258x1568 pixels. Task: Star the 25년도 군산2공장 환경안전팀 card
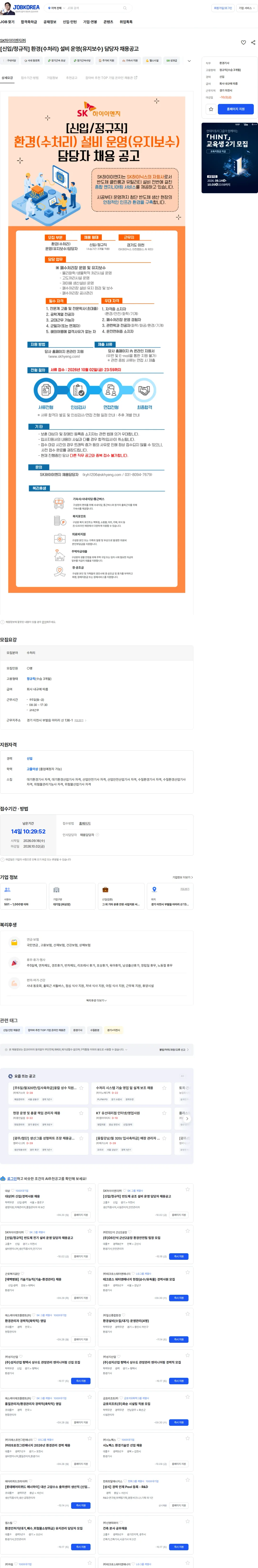[188, 1231]
